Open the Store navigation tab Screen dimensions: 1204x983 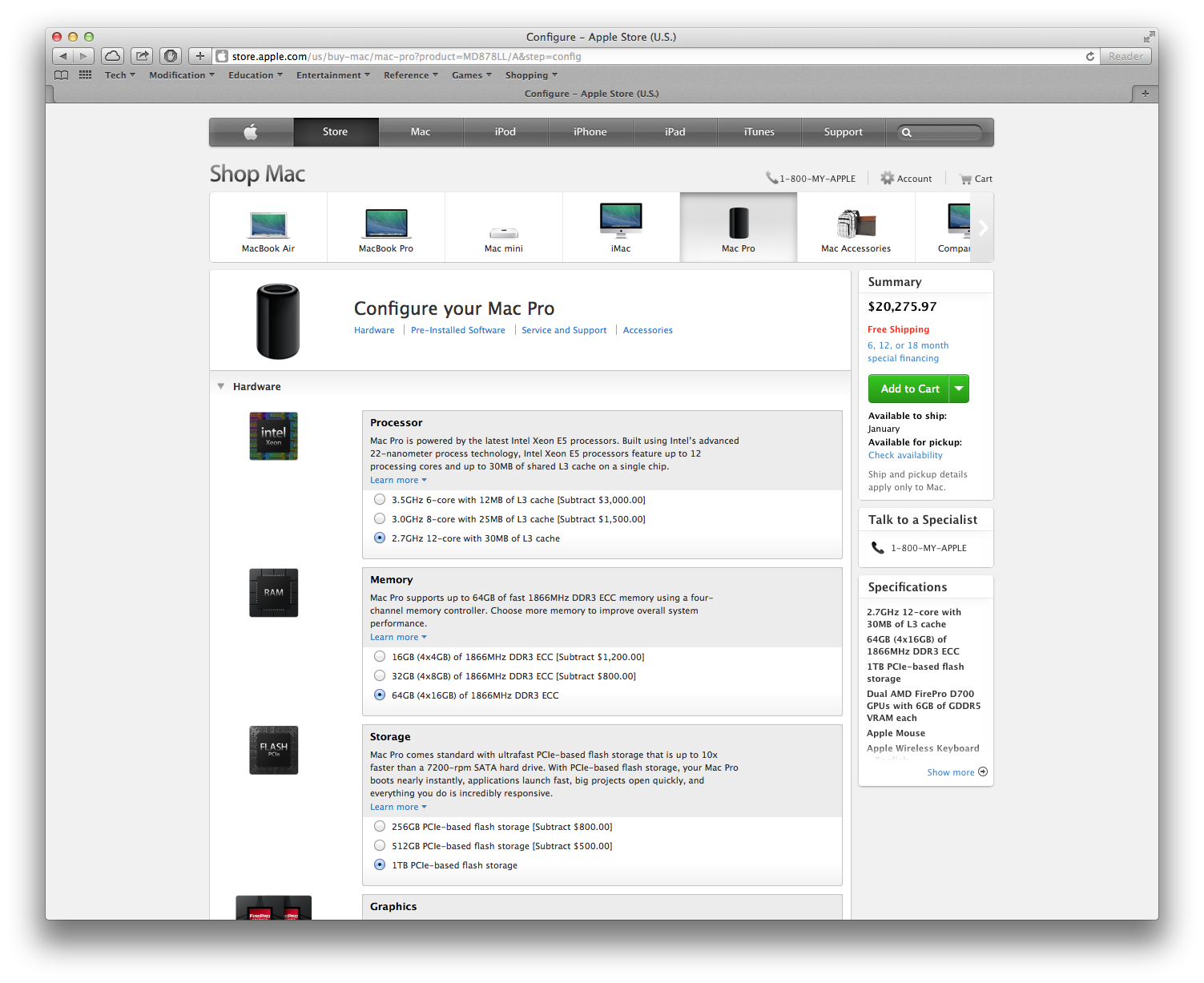tap(336, 132)
